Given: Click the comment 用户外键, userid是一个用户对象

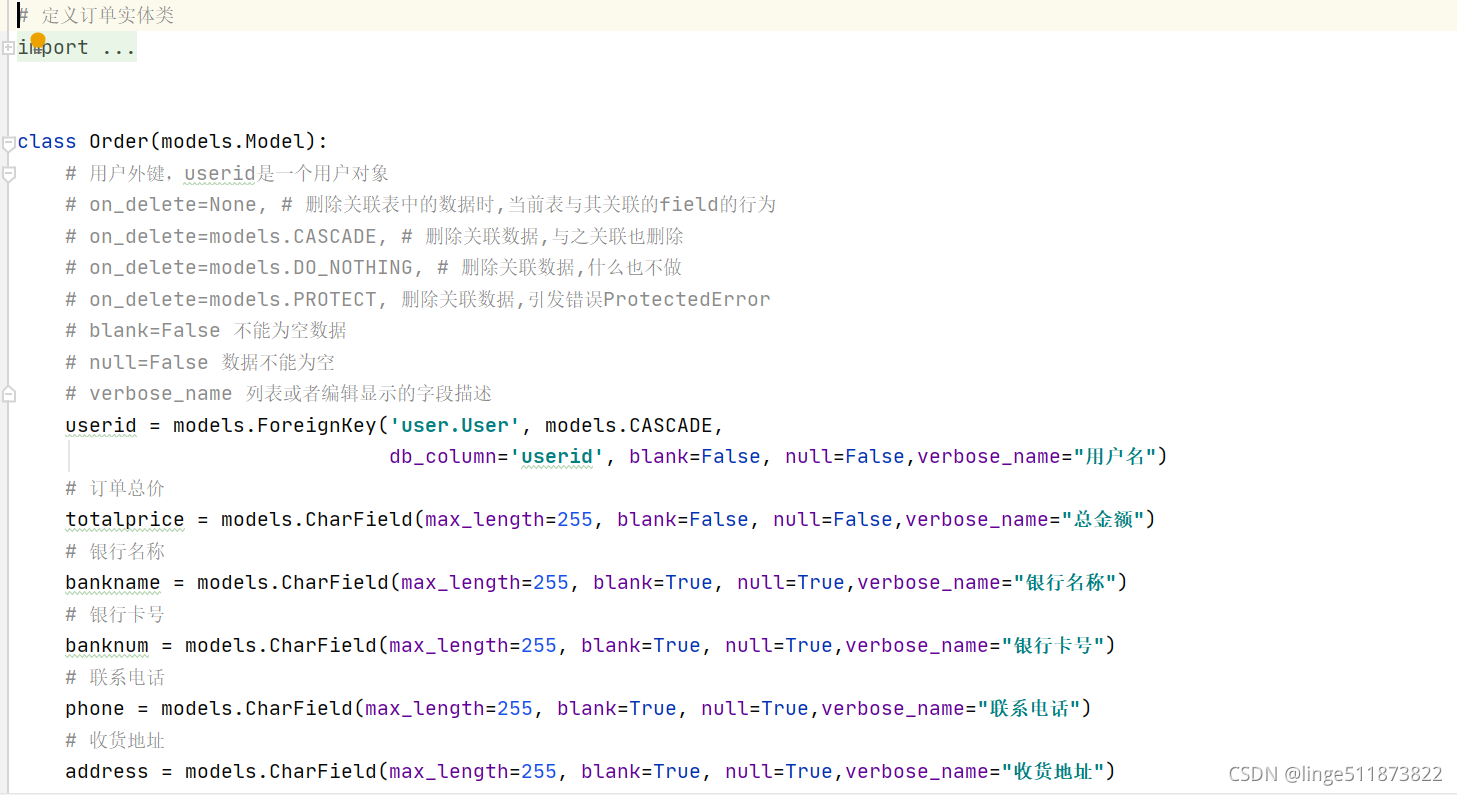Looking at the screenshot, I should tap(227, 173).
